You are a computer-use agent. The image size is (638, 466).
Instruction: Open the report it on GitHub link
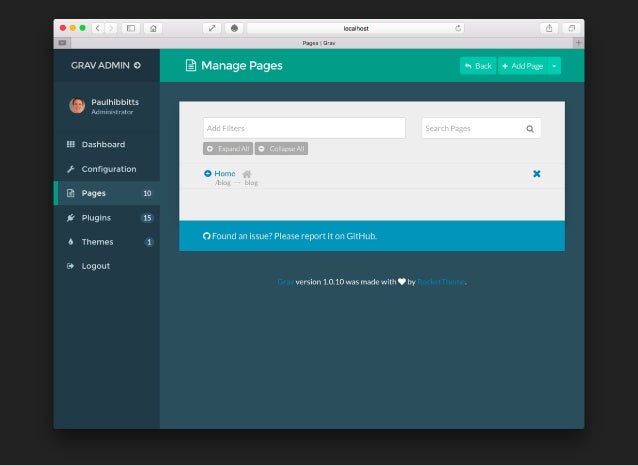pos(325,236)
